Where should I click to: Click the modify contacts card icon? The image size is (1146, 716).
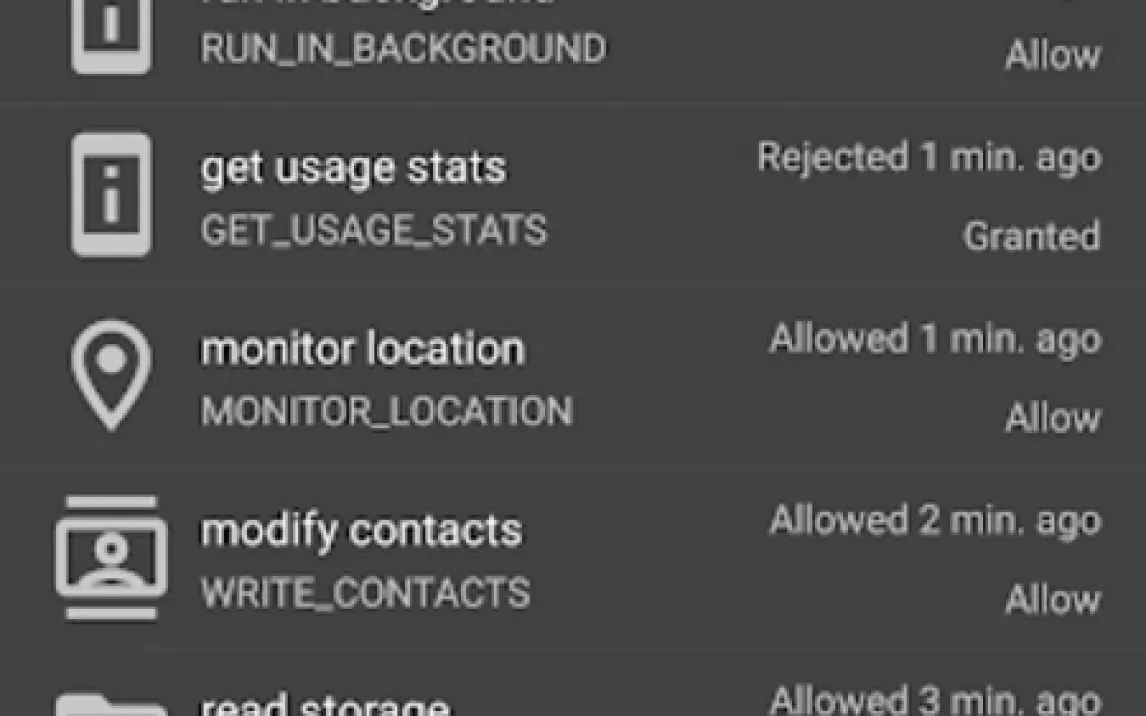[x=111, y=556]
